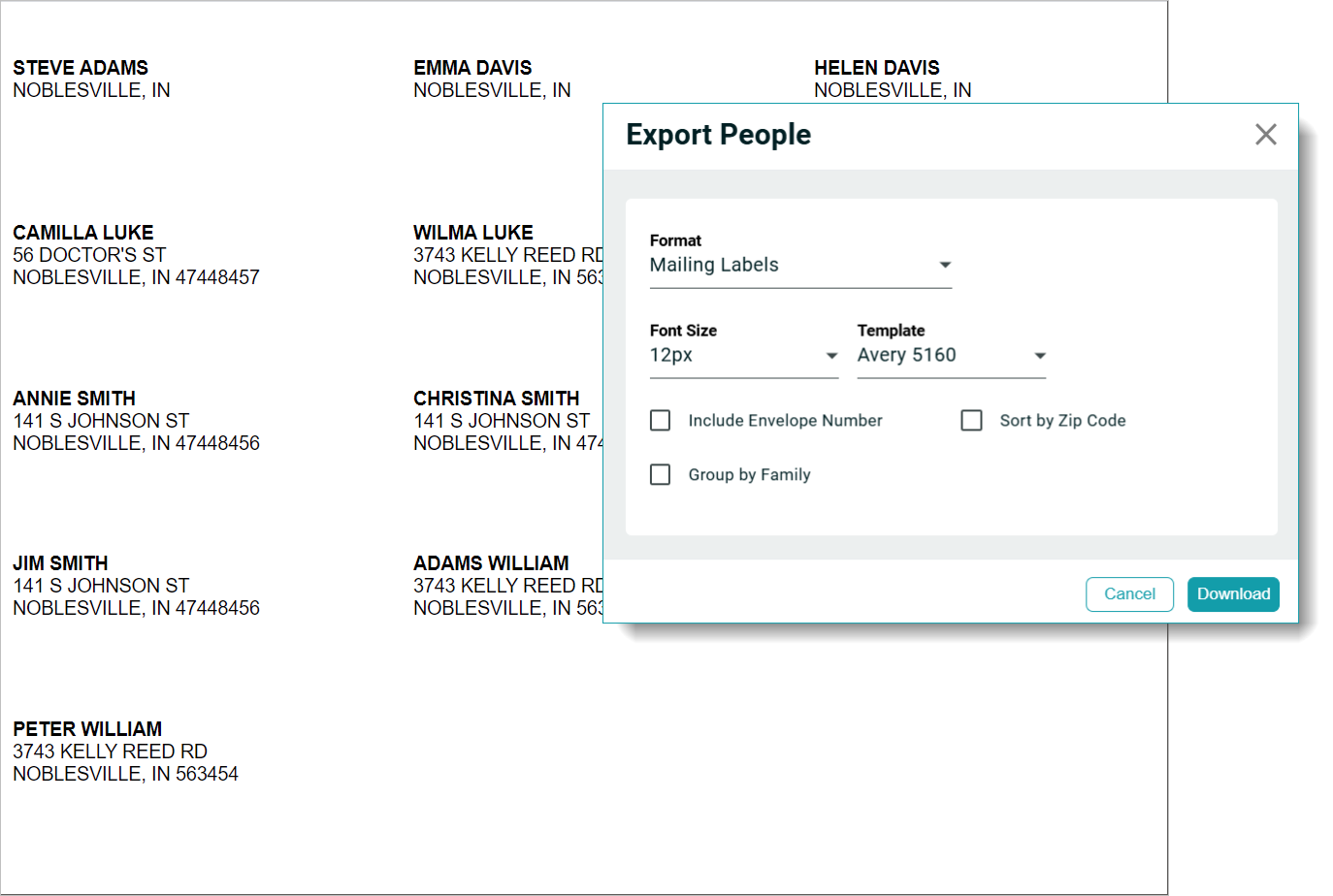1333x896 pixels.
Task: Open the Template dropdown showing Avery 5160
Action: (x=951, y=356)
